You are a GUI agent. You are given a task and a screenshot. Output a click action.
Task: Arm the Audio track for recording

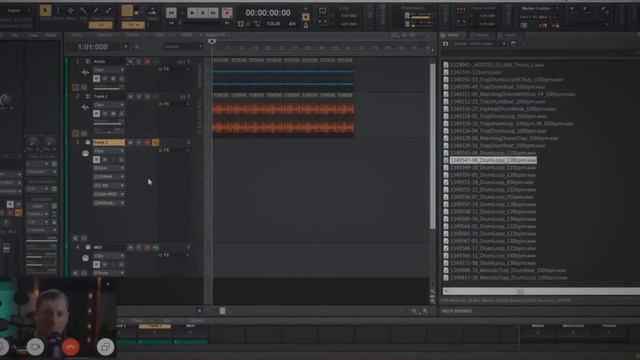pos(147,62)
